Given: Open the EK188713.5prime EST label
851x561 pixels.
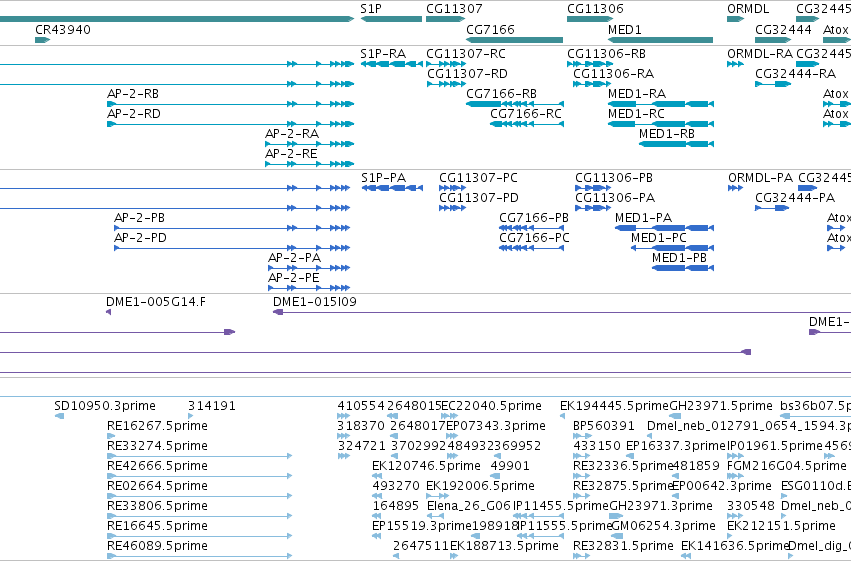Looking at the screenshot, I should coord(504,546).
